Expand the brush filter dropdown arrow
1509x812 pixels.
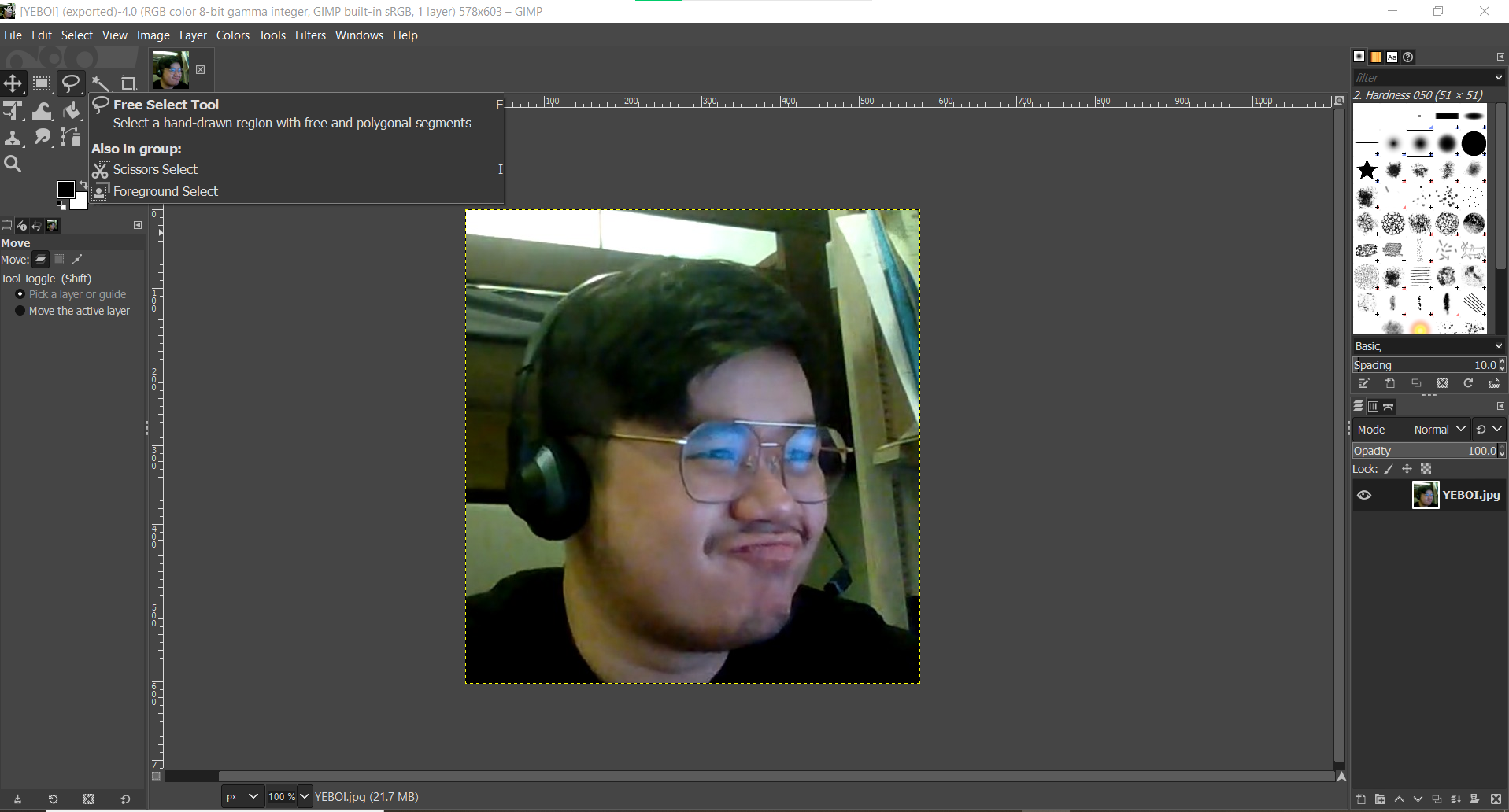[x=1498, y=77]
